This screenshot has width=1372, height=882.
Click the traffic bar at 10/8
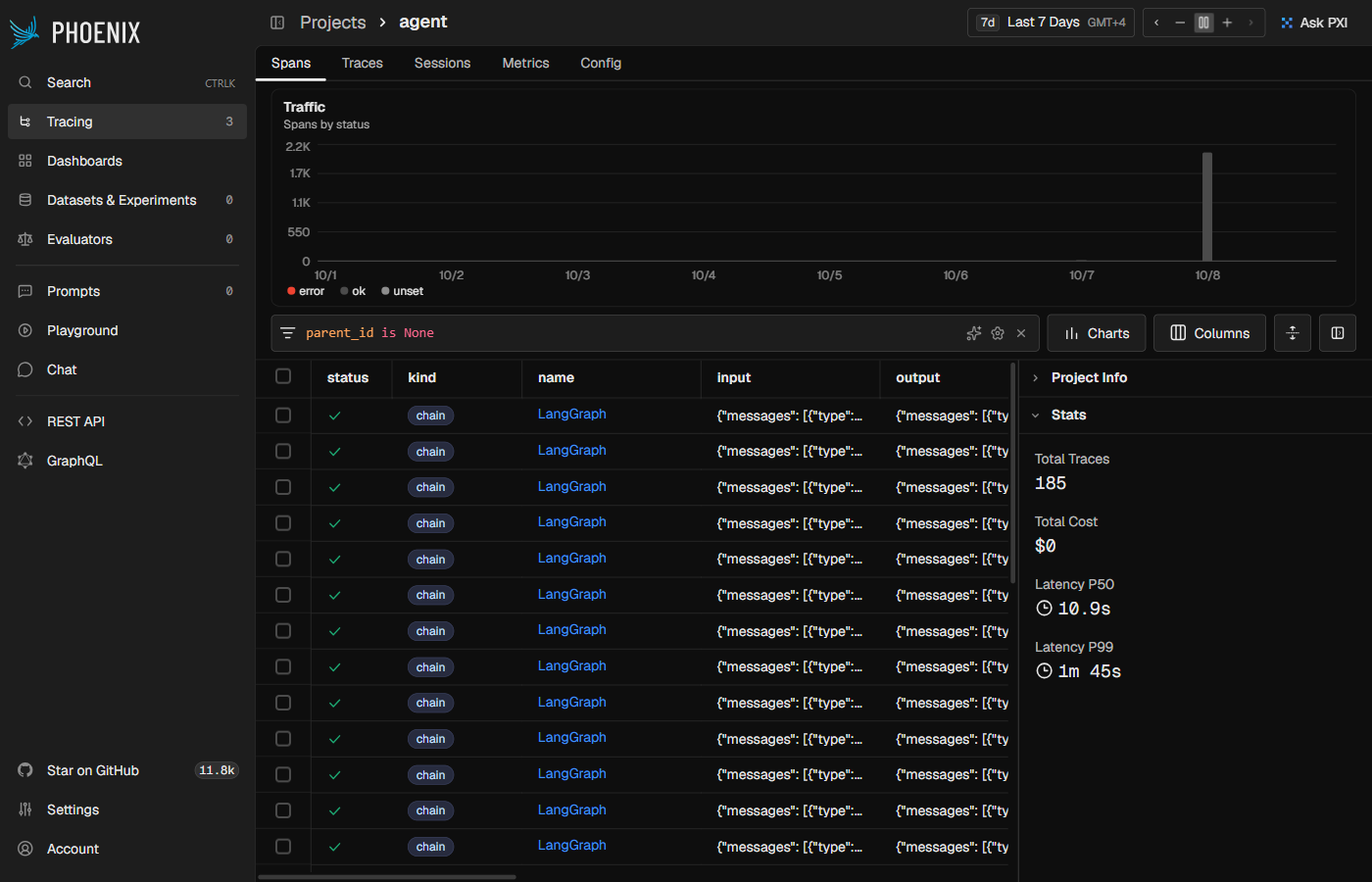tap(1207, 207)
